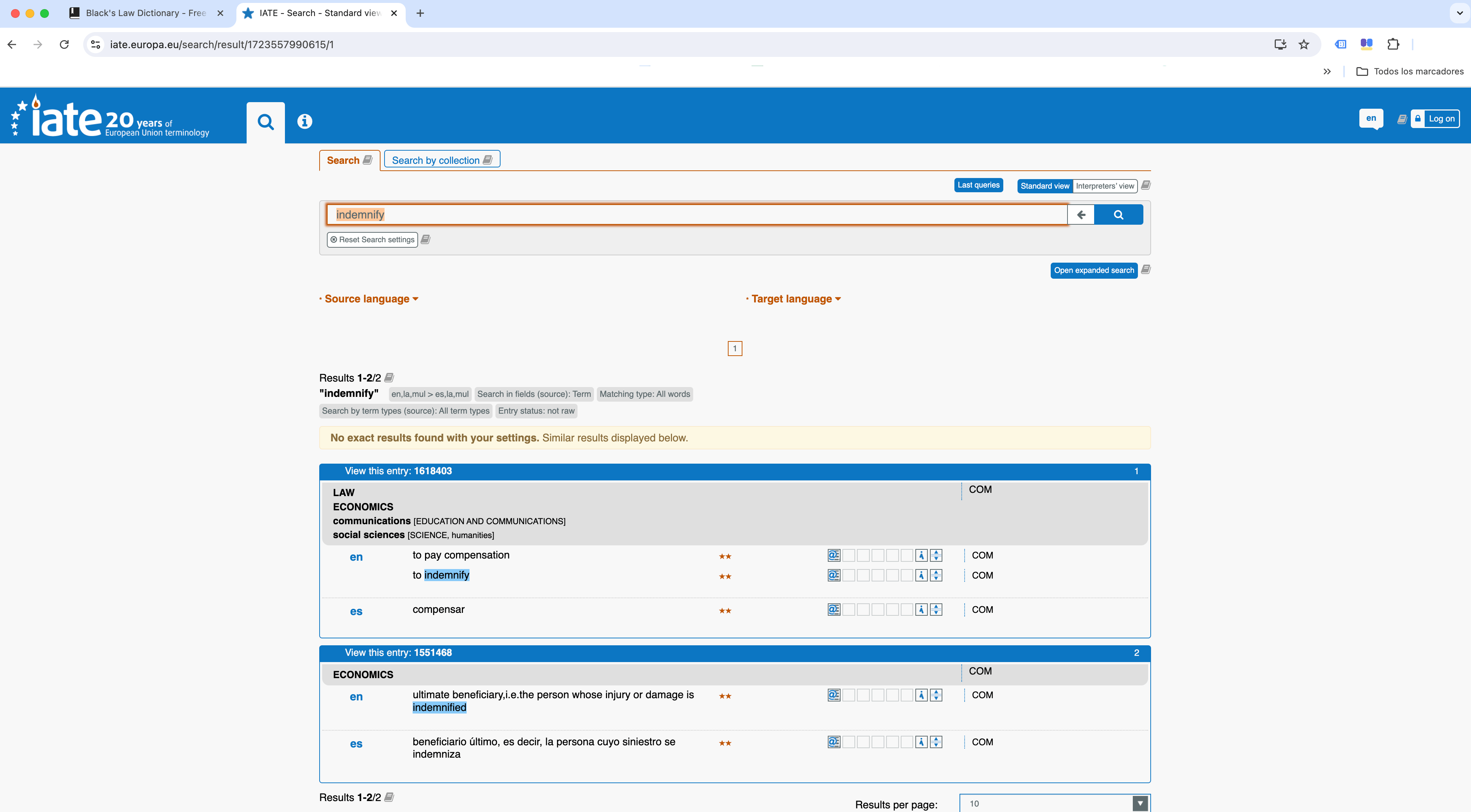Click Open expanded search
This screenshot has height=812, width=1471.
[1093, 270]
